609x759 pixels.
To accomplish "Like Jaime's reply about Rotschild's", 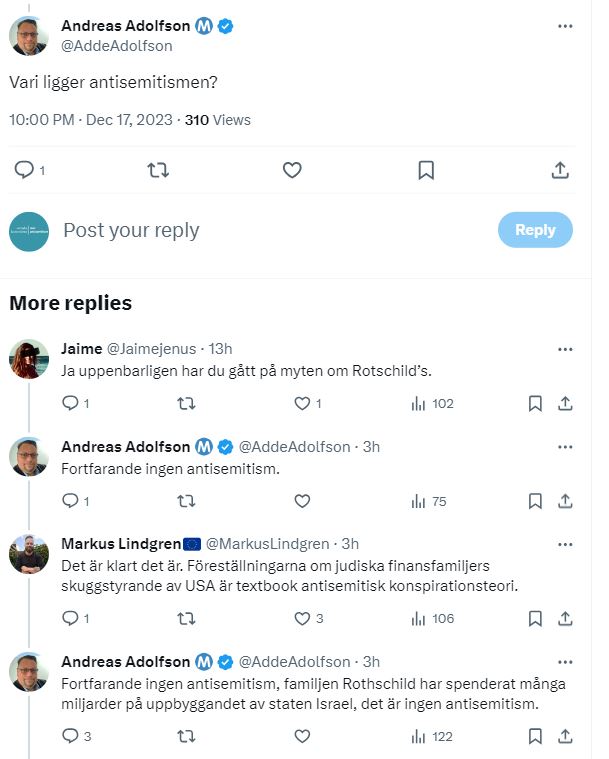I will point(303,403).
